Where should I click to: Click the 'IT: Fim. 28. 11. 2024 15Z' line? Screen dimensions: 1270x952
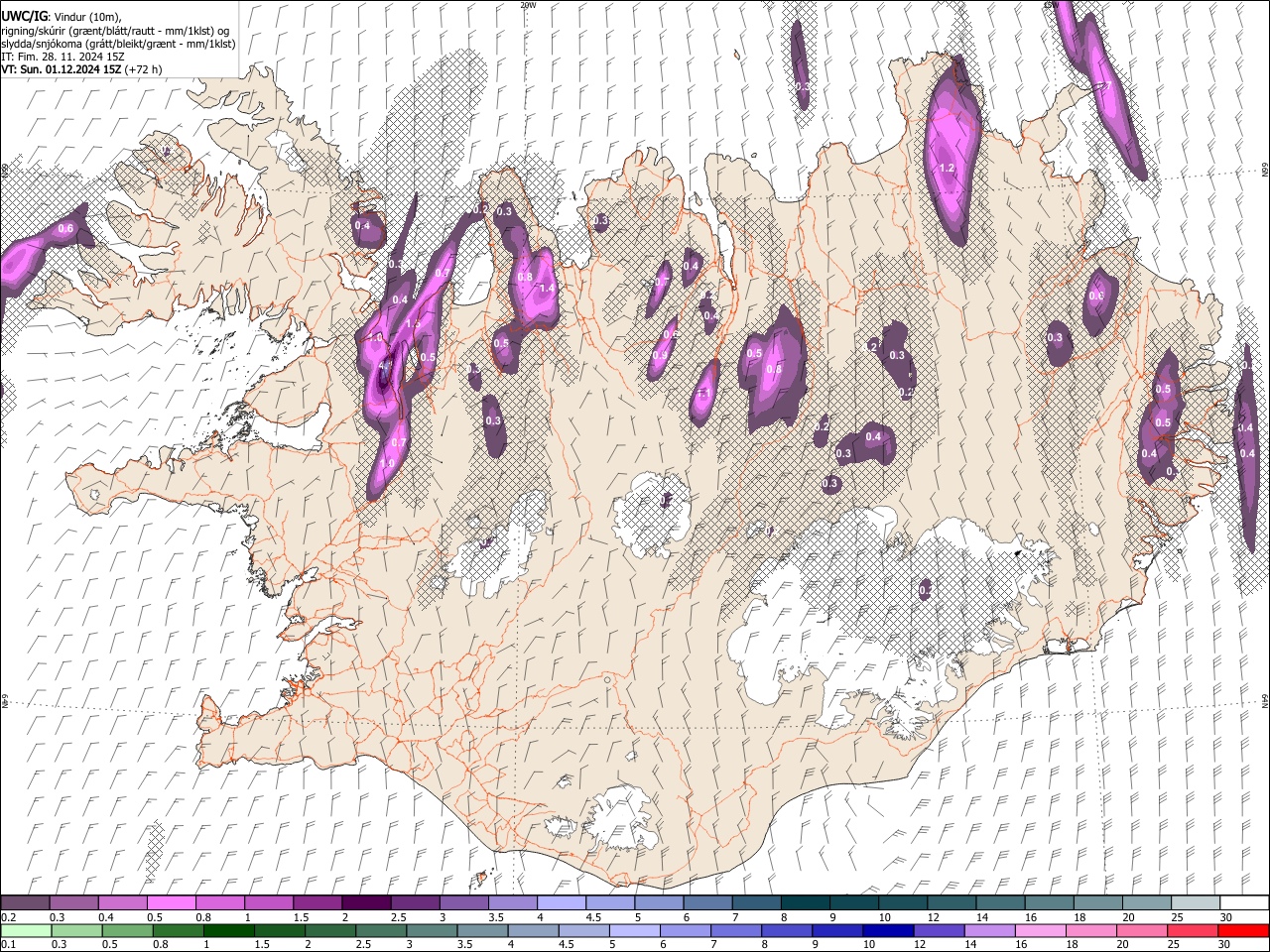63,57
